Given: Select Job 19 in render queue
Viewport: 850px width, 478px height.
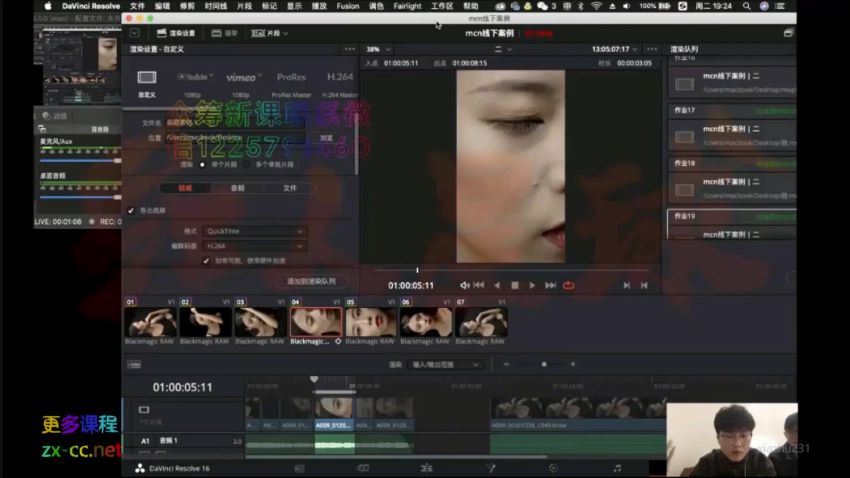Looking at the screenshot, I should (x=731, y=225).
